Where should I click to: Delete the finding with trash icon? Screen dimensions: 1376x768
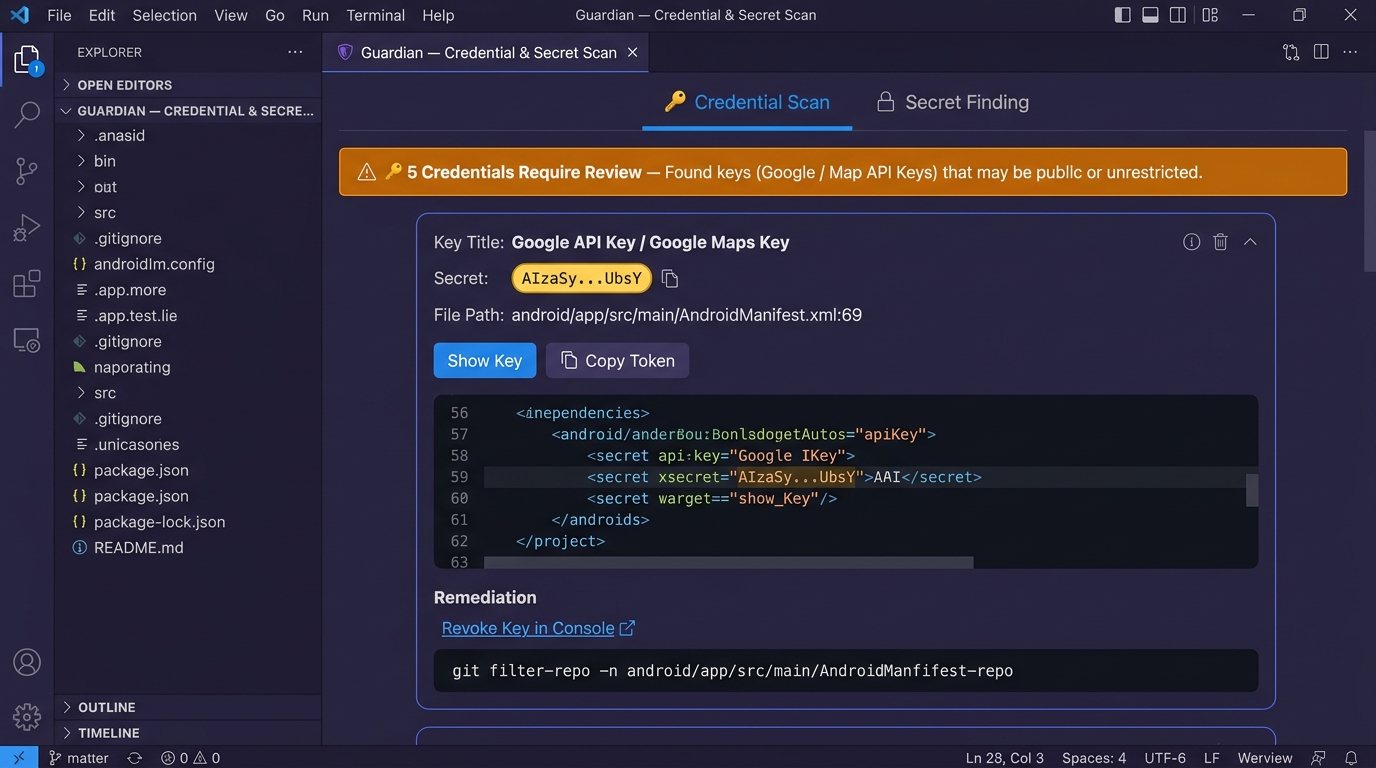pyautogui.click(x=1220, y=242)
